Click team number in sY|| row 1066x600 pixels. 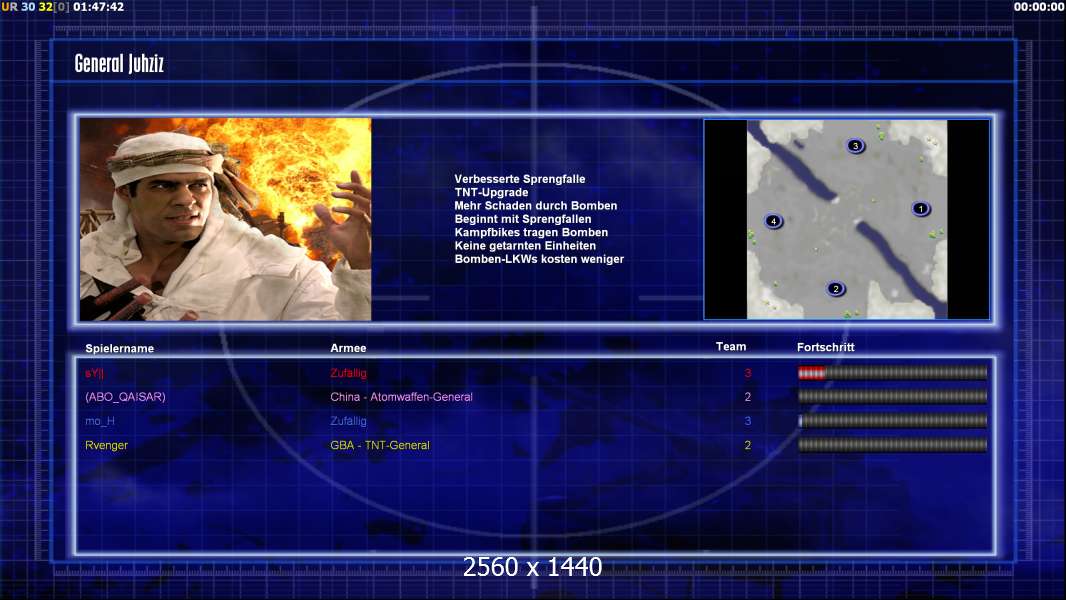[748, 373]
